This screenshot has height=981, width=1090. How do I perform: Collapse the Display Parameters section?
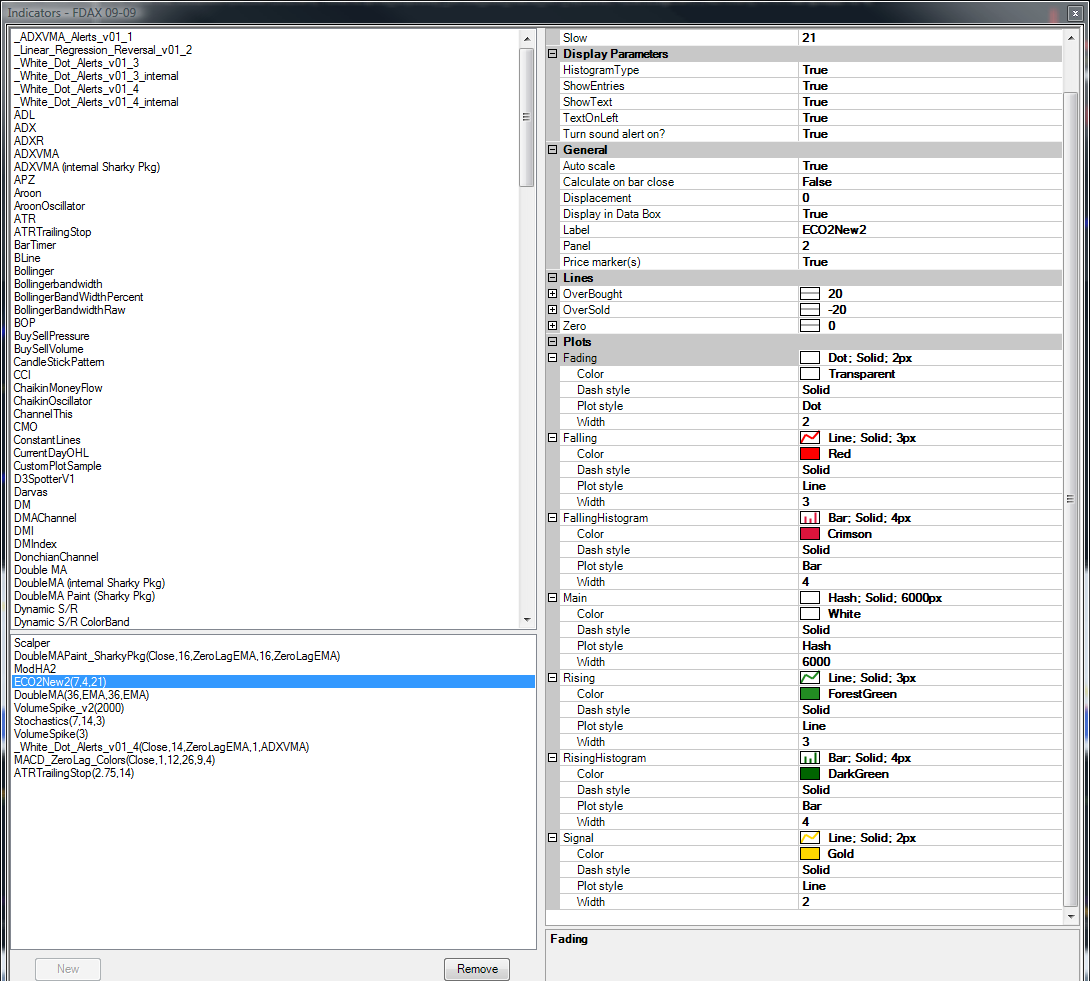click(553, 54)
